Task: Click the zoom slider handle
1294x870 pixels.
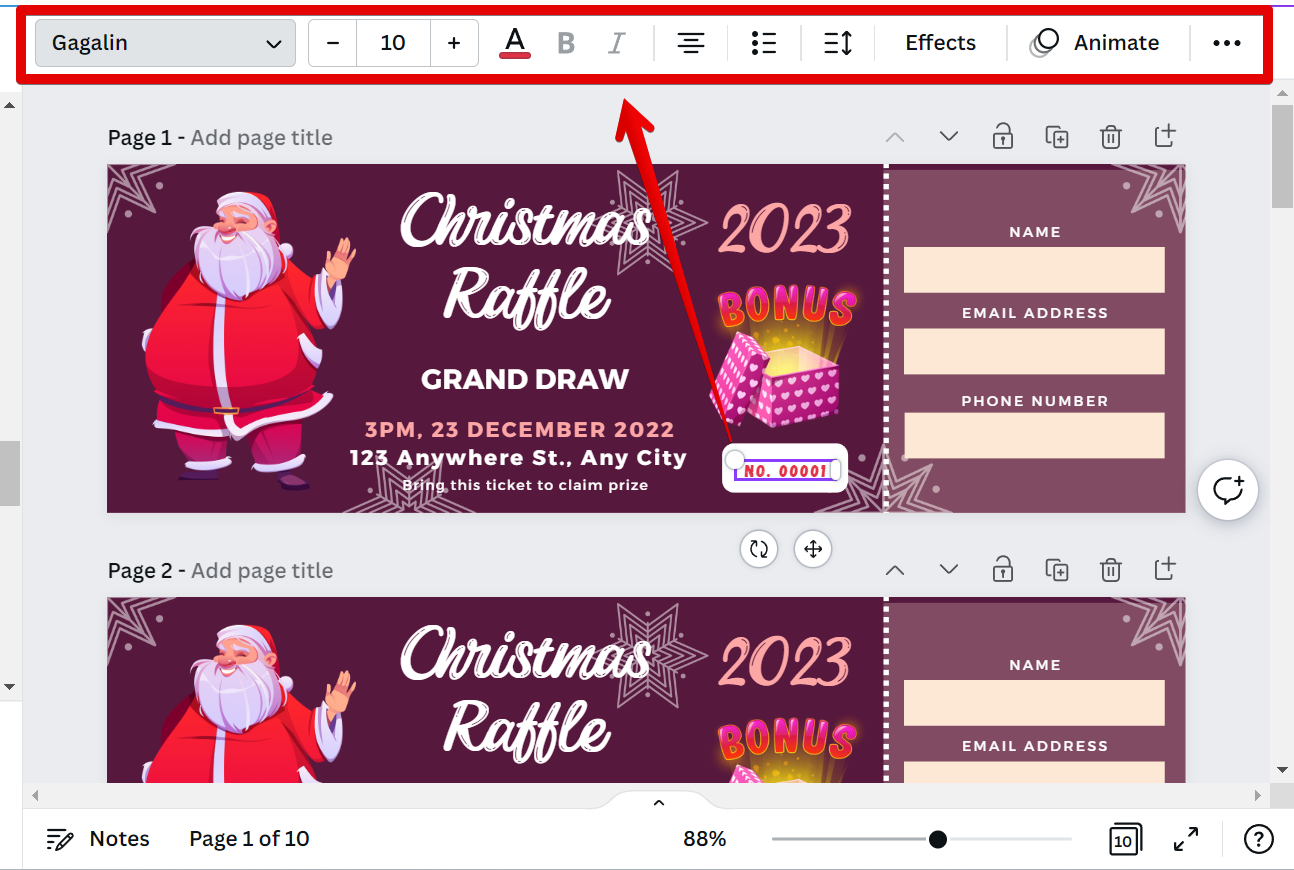Action: [937, 839]
